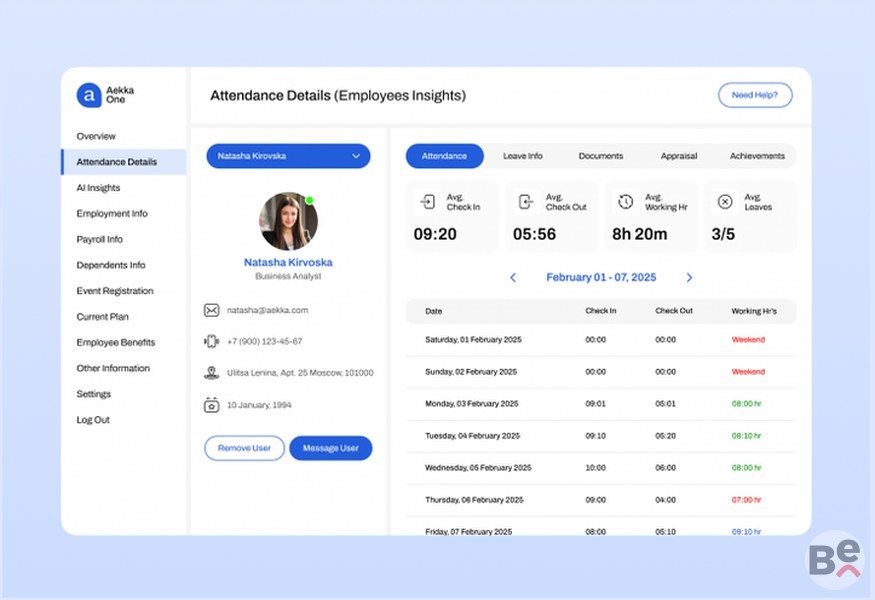The image size is (875, 600).
Task: Click the Avg. Working Hr clock icon
Action: coord(625,202)
